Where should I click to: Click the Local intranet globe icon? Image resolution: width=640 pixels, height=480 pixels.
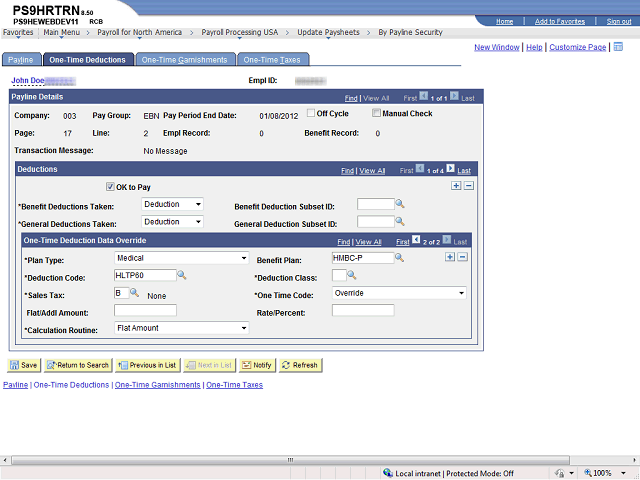coord(388,473)
